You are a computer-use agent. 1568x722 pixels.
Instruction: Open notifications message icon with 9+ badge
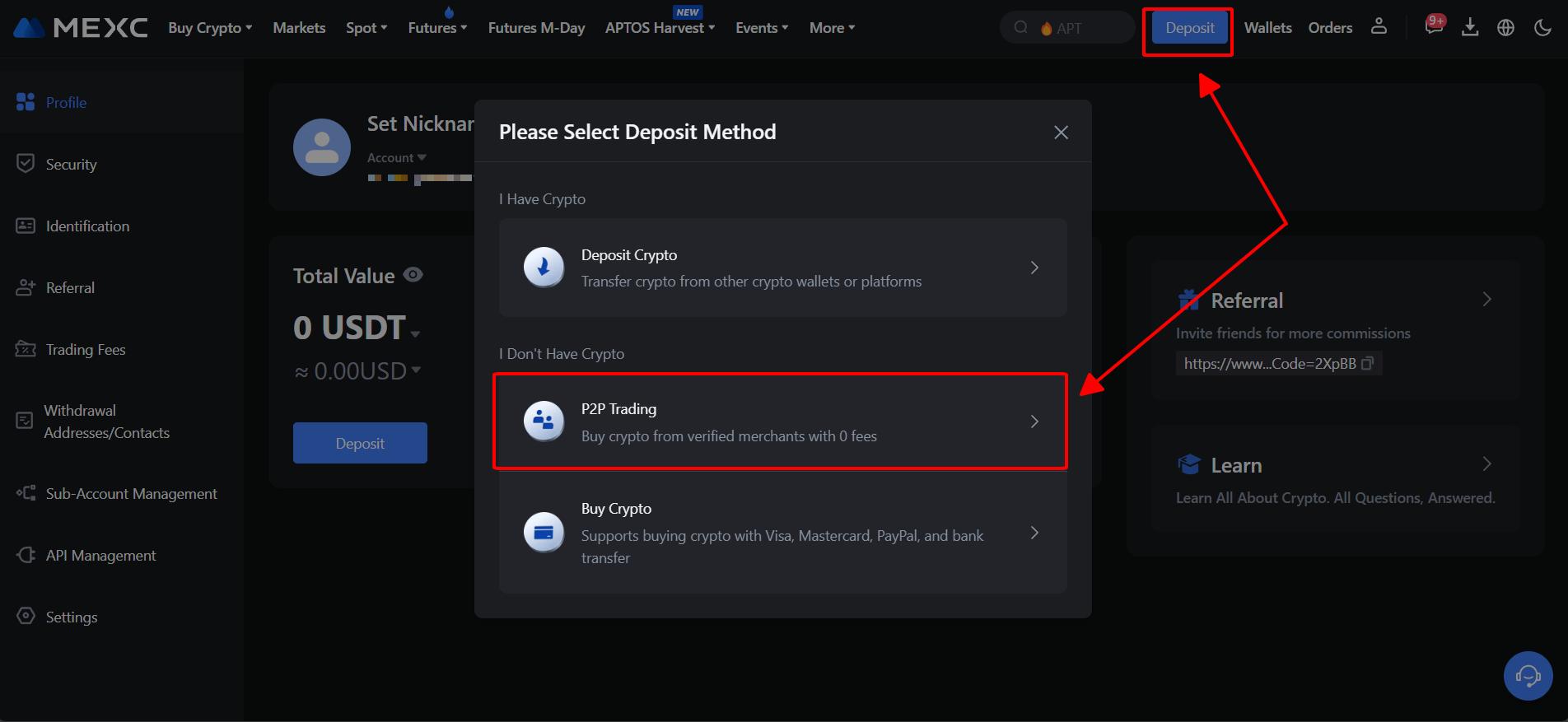pos(1434,25)
